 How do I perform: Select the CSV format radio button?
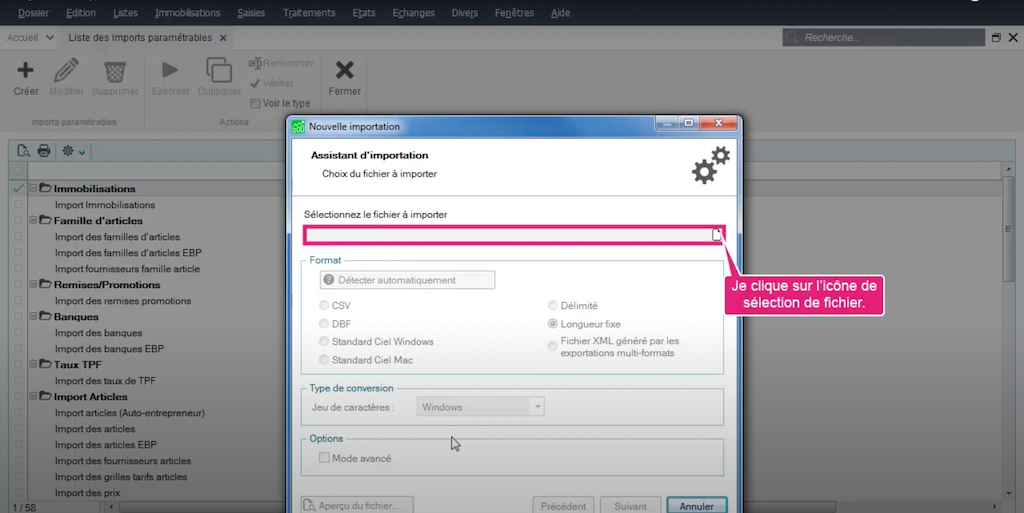pyautogui.click(x=324, y=305)
